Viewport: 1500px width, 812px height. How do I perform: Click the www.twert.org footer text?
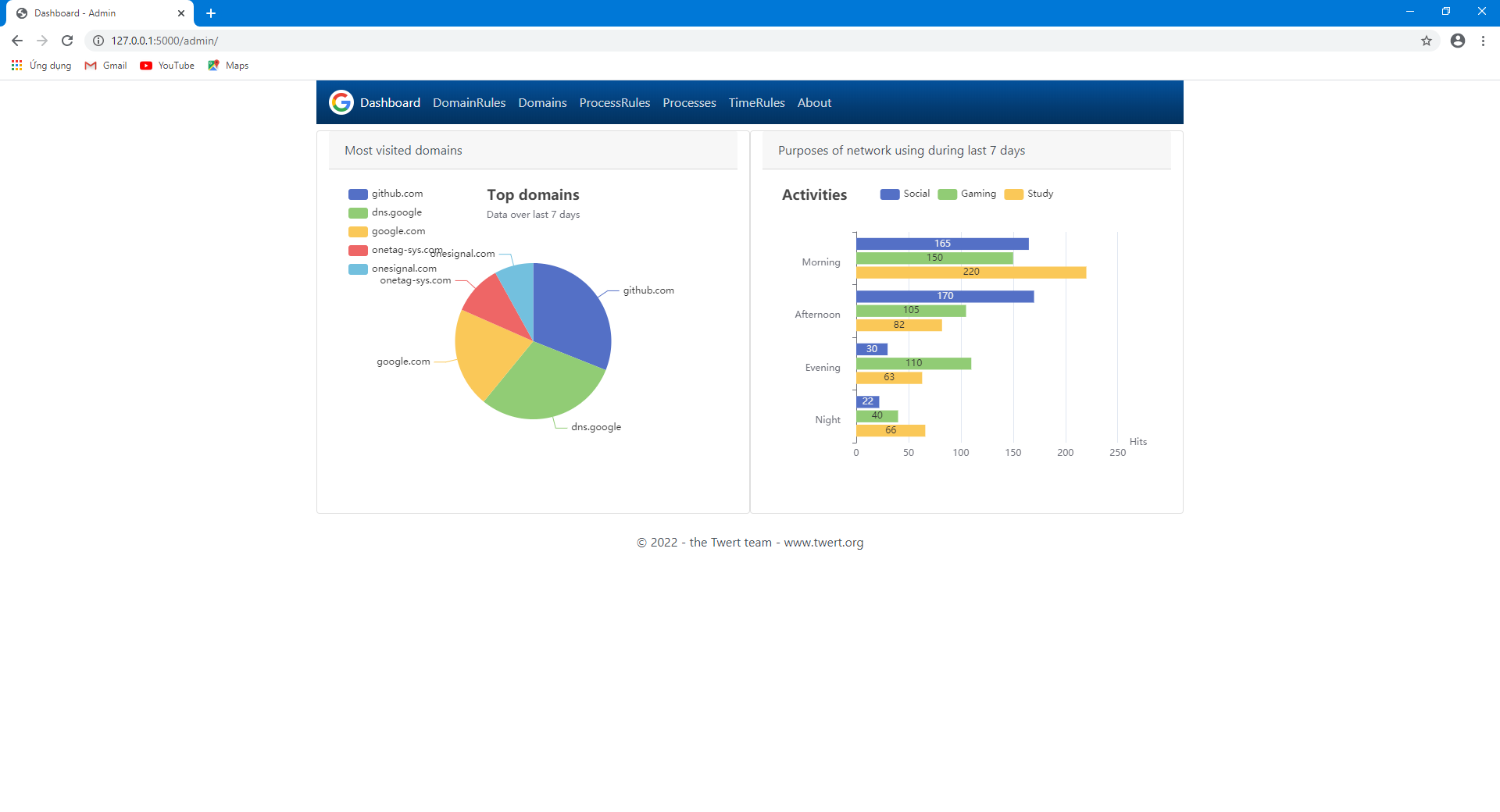coord(823,543)
